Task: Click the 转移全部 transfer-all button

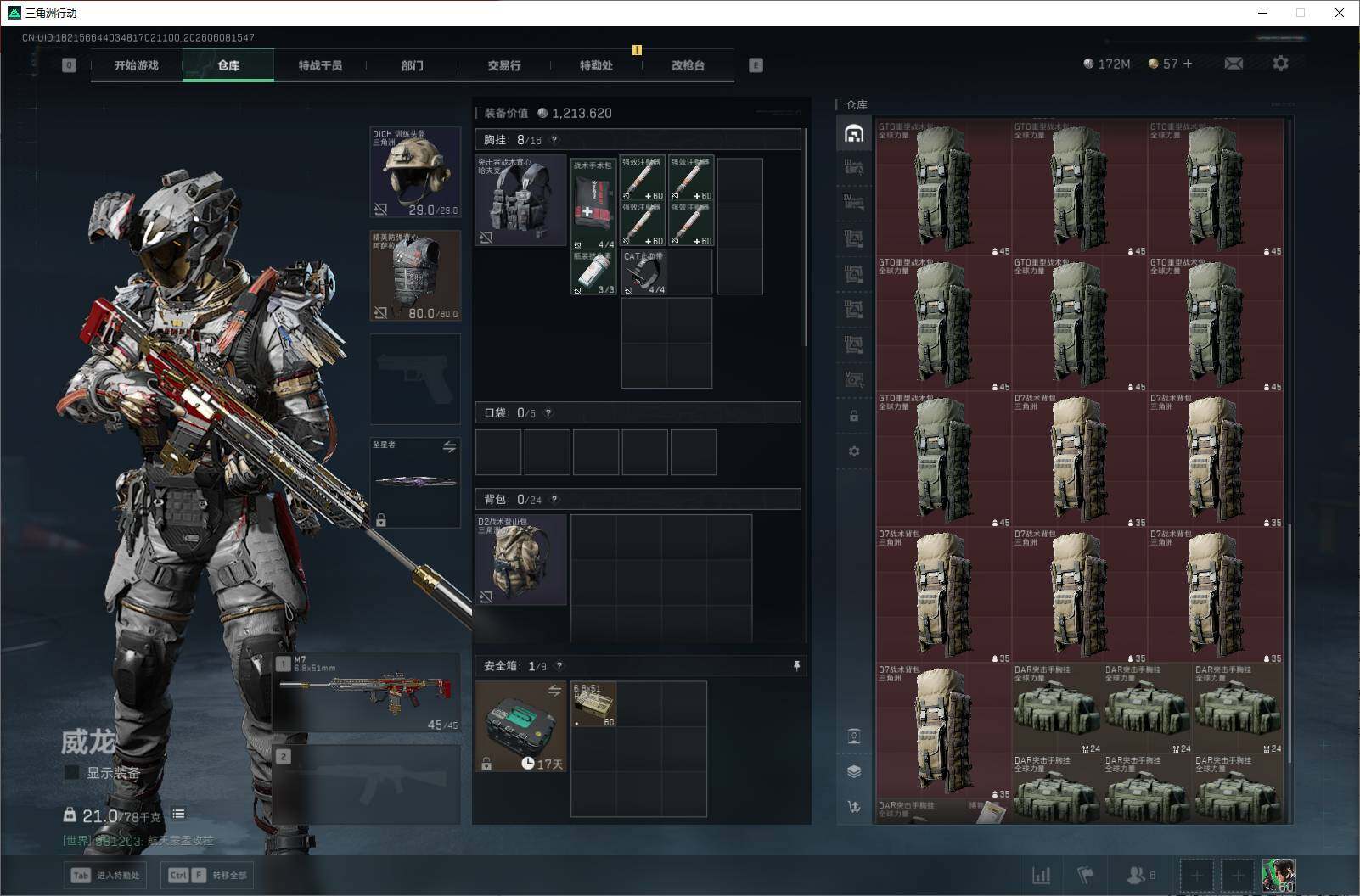Action: tap(207, 875)
